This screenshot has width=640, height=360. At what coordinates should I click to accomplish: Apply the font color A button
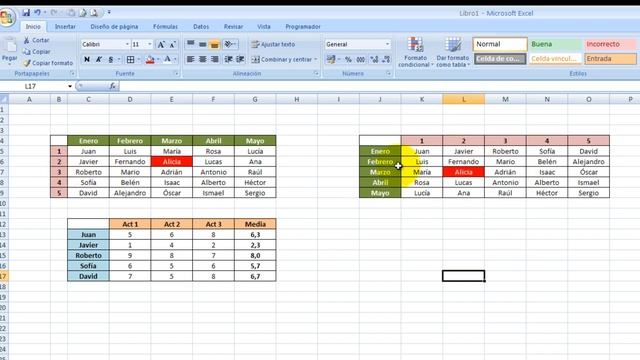[167, 60]
